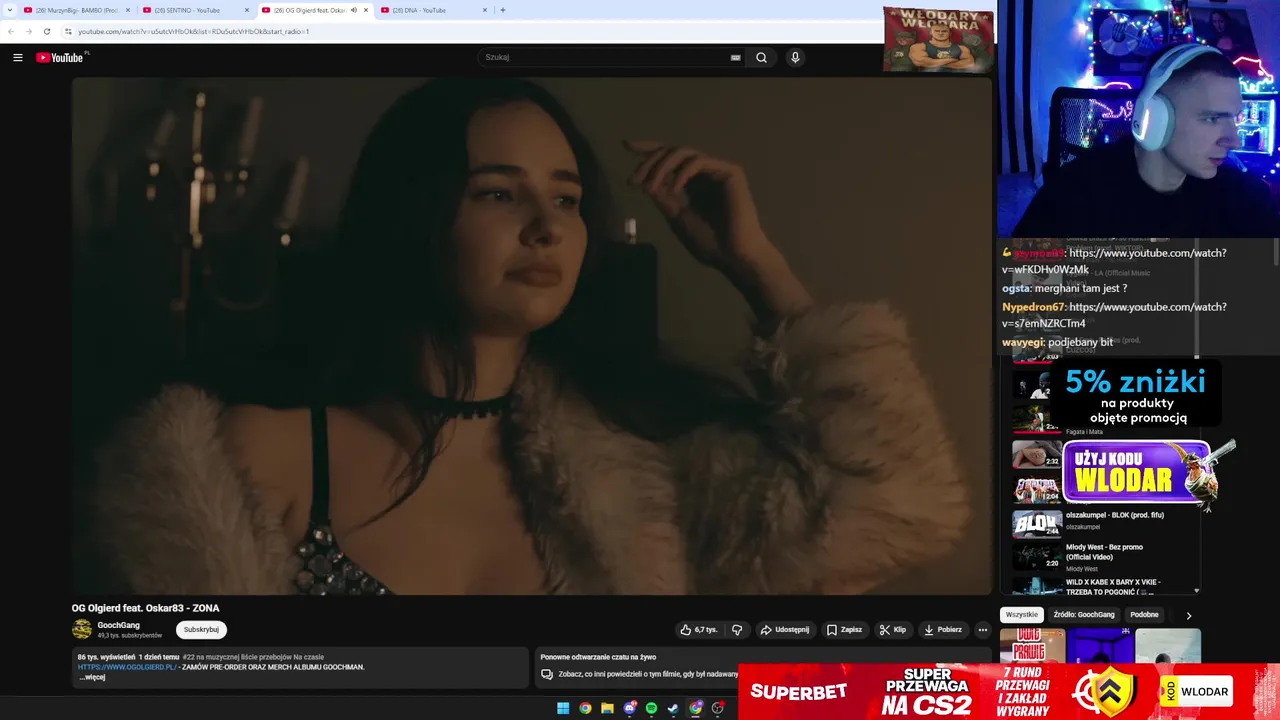Close the DNA tab
The height and width of the screenshot is (720, 1280).
pyautogui.click(x=485, y=10)
